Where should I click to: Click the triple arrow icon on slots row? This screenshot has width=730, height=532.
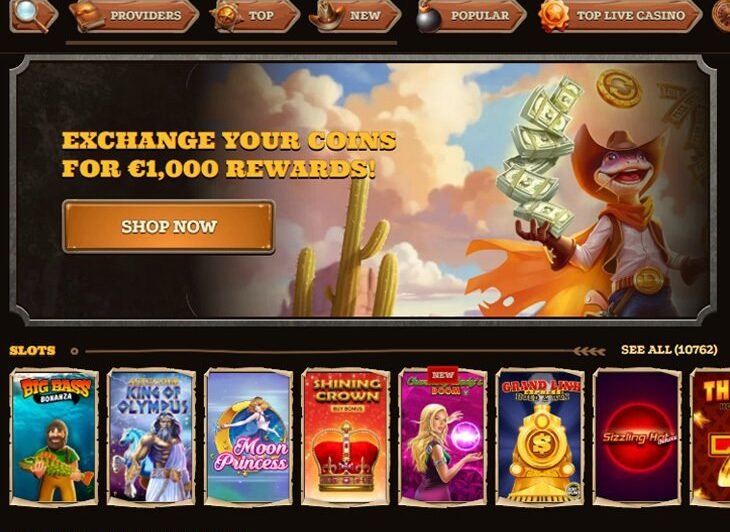589,351
